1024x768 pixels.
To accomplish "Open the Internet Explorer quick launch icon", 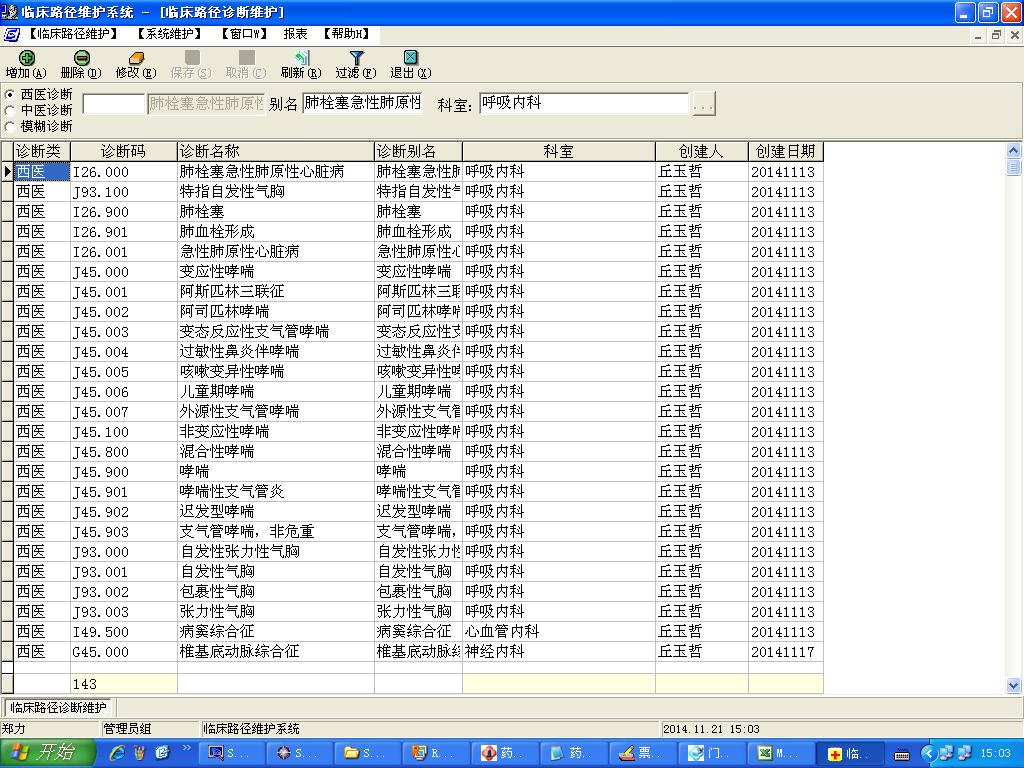I will tap(118, 753).
